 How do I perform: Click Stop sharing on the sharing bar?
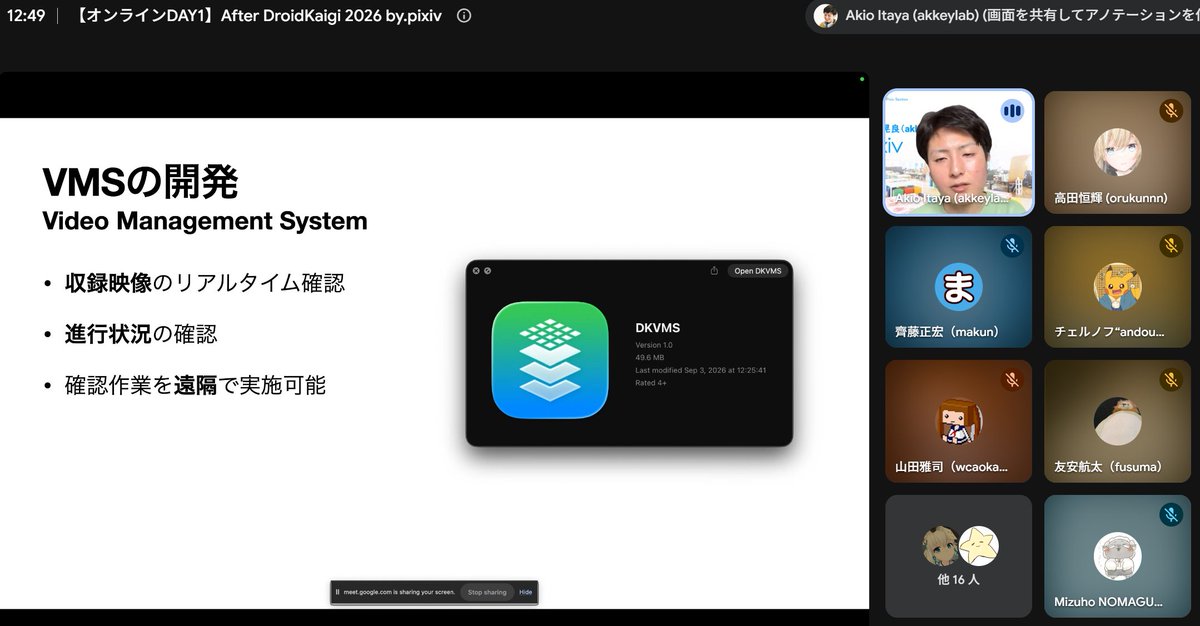[488, 592]
